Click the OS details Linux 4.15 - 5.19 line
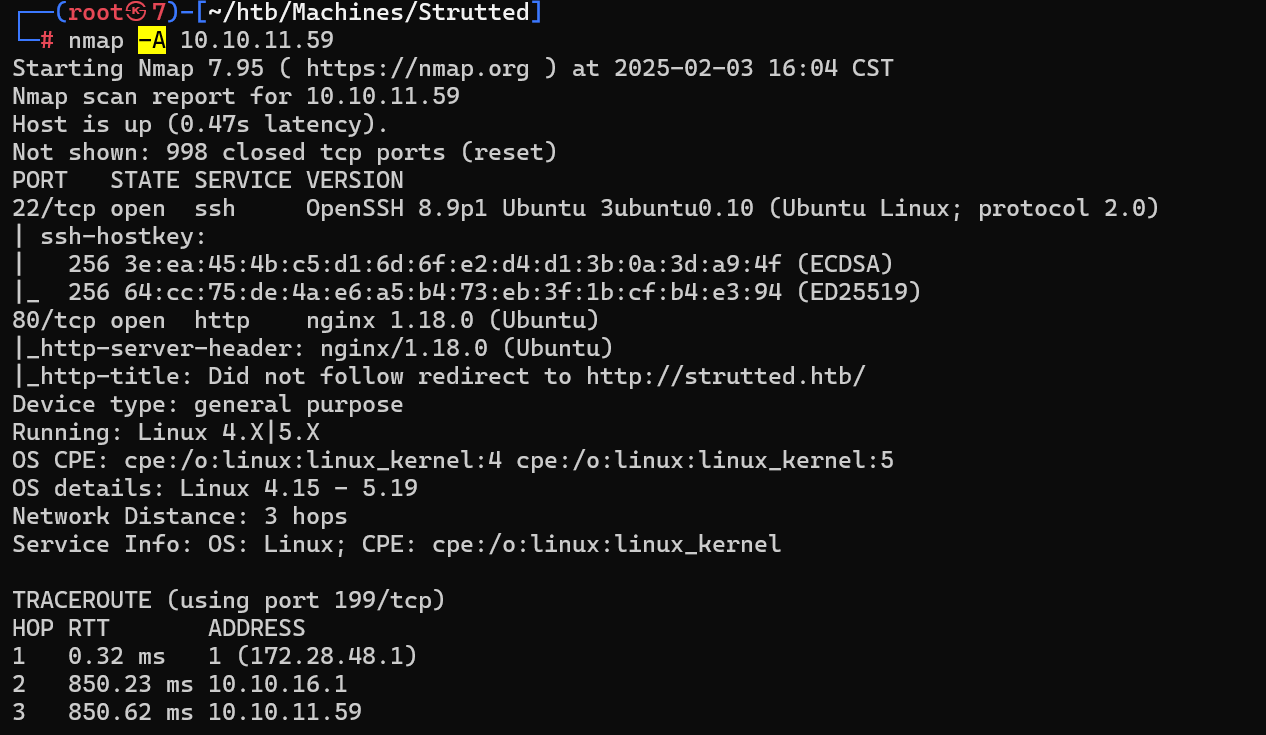This screenshot has width=1266, height=735. click(215, 488)
